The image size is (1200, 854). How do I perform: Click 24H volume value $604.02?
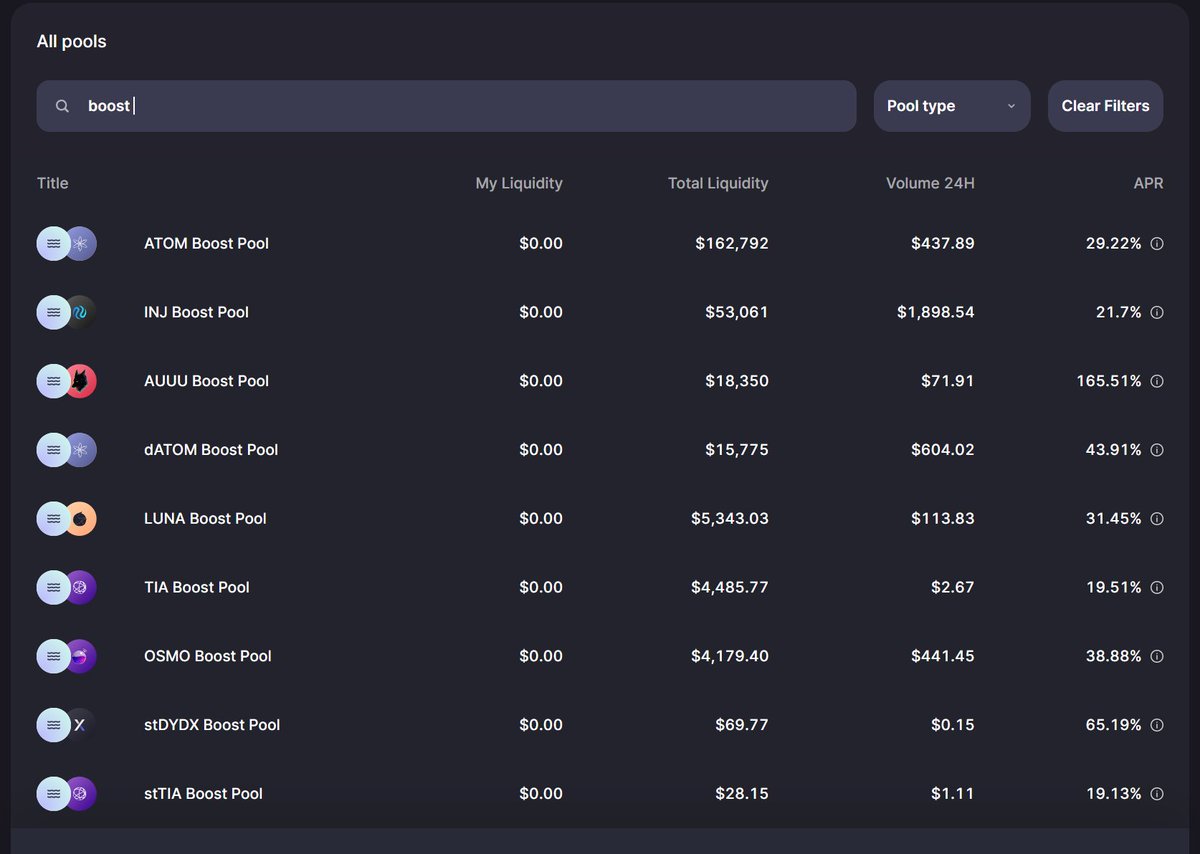943,450
